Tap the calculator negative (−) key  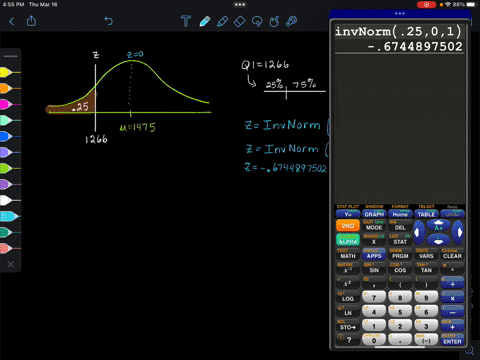[x=426, y=340]
